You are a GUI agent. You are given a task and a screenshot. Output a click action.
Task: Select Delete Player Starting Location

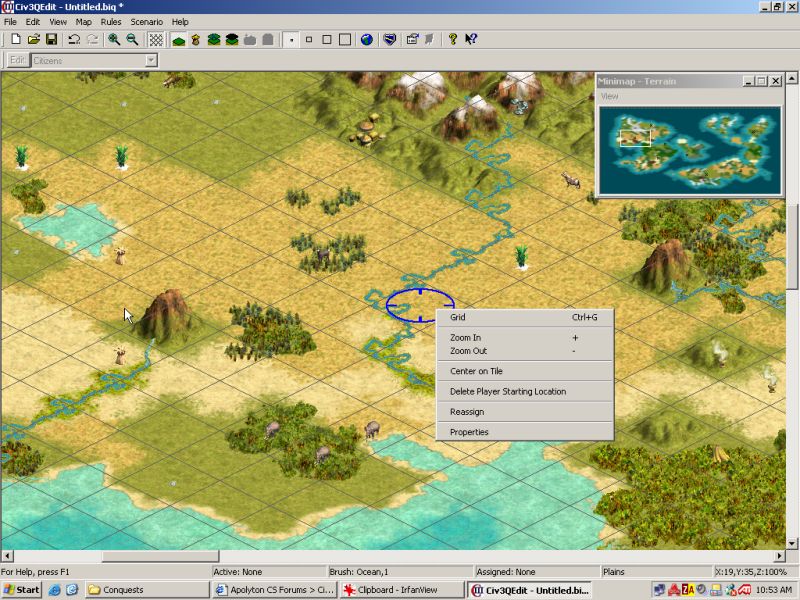click(x=507, y=392)
